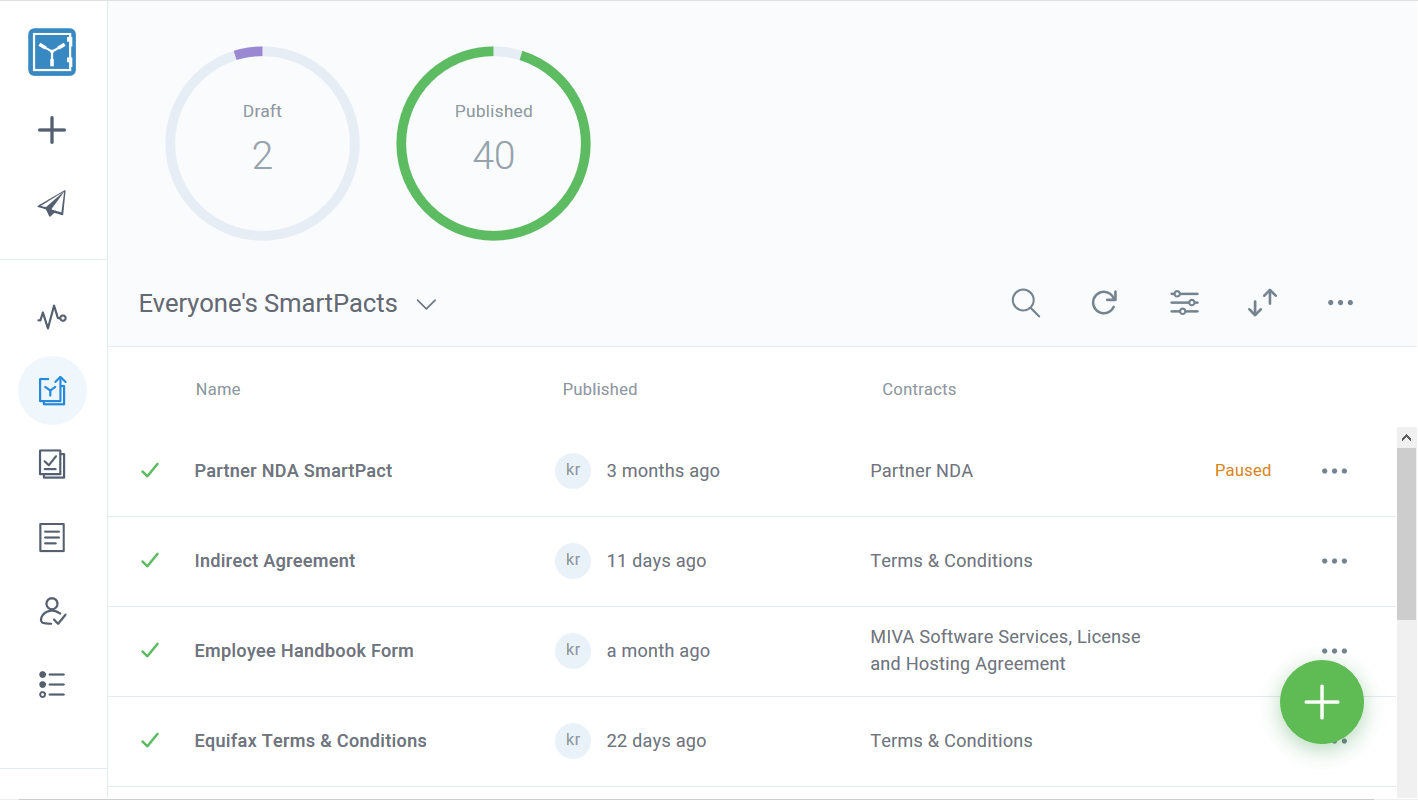The image size is (1418, 800).
Task: Click the Contracts column header
Action: (x=919, y=389)
